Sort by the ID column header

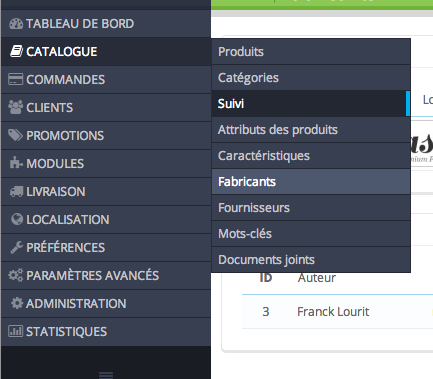pos(266,278)
